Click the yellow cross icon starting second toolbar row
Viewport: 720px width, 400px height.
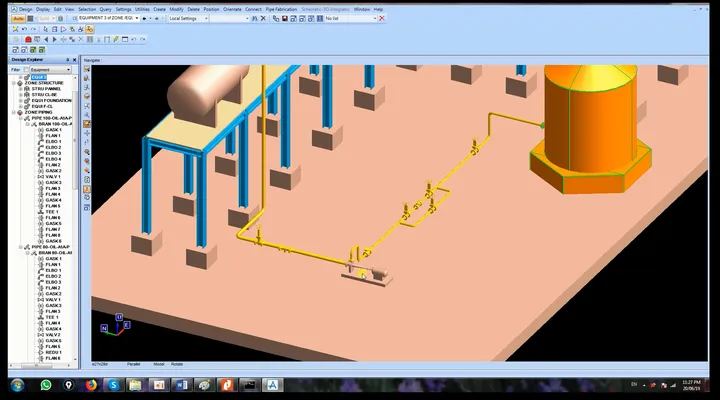click(x=15, y=29)
